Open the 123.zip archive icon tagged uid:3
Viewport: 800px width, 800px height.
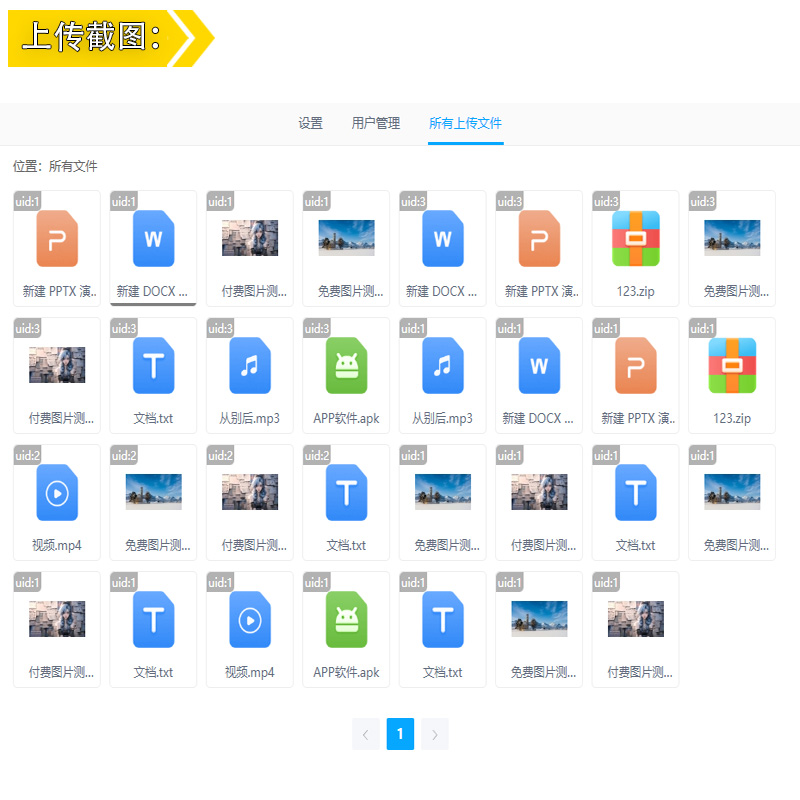pos(635,238)
